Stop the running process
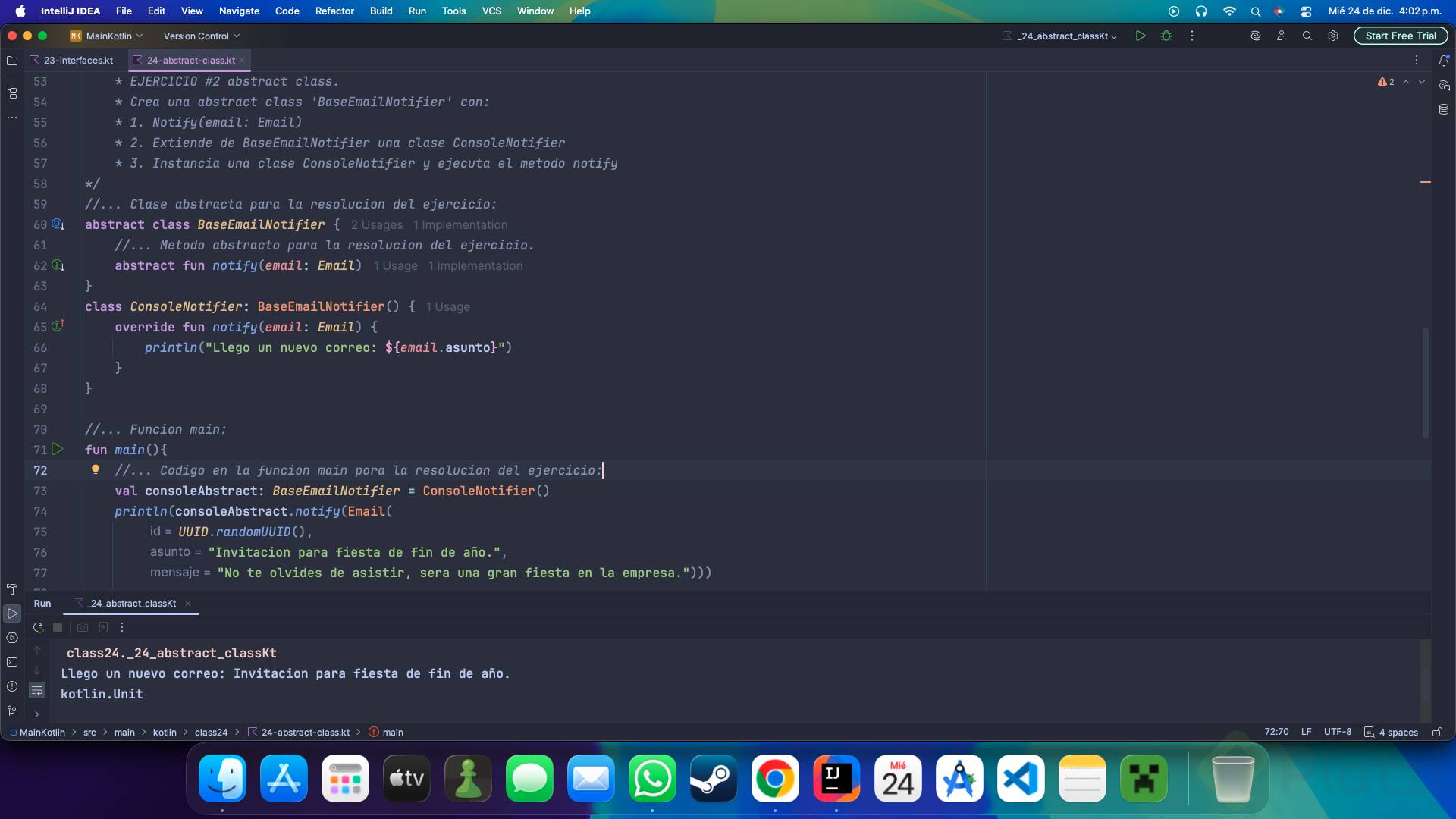1456x819 pixels. coord(58,627)
